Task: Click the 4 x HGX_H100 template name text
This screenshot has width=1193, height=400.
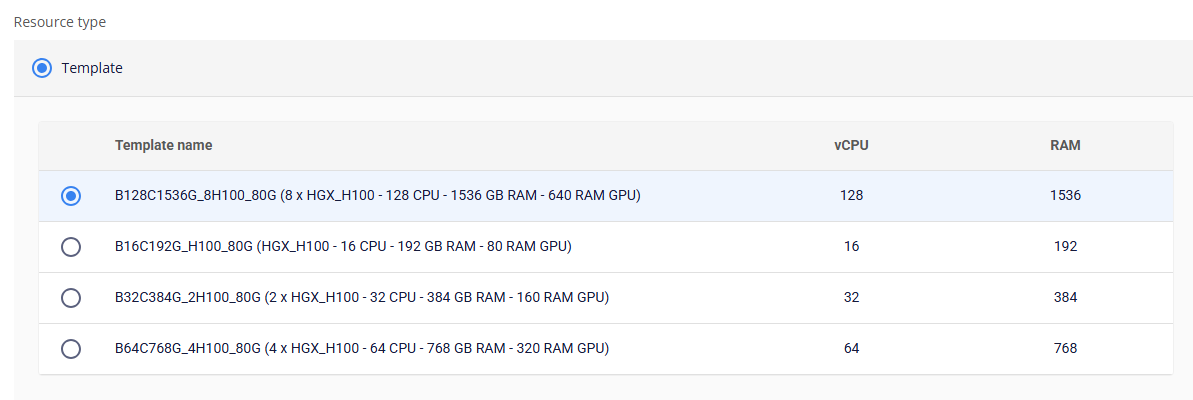Action: tap(361, 349)
